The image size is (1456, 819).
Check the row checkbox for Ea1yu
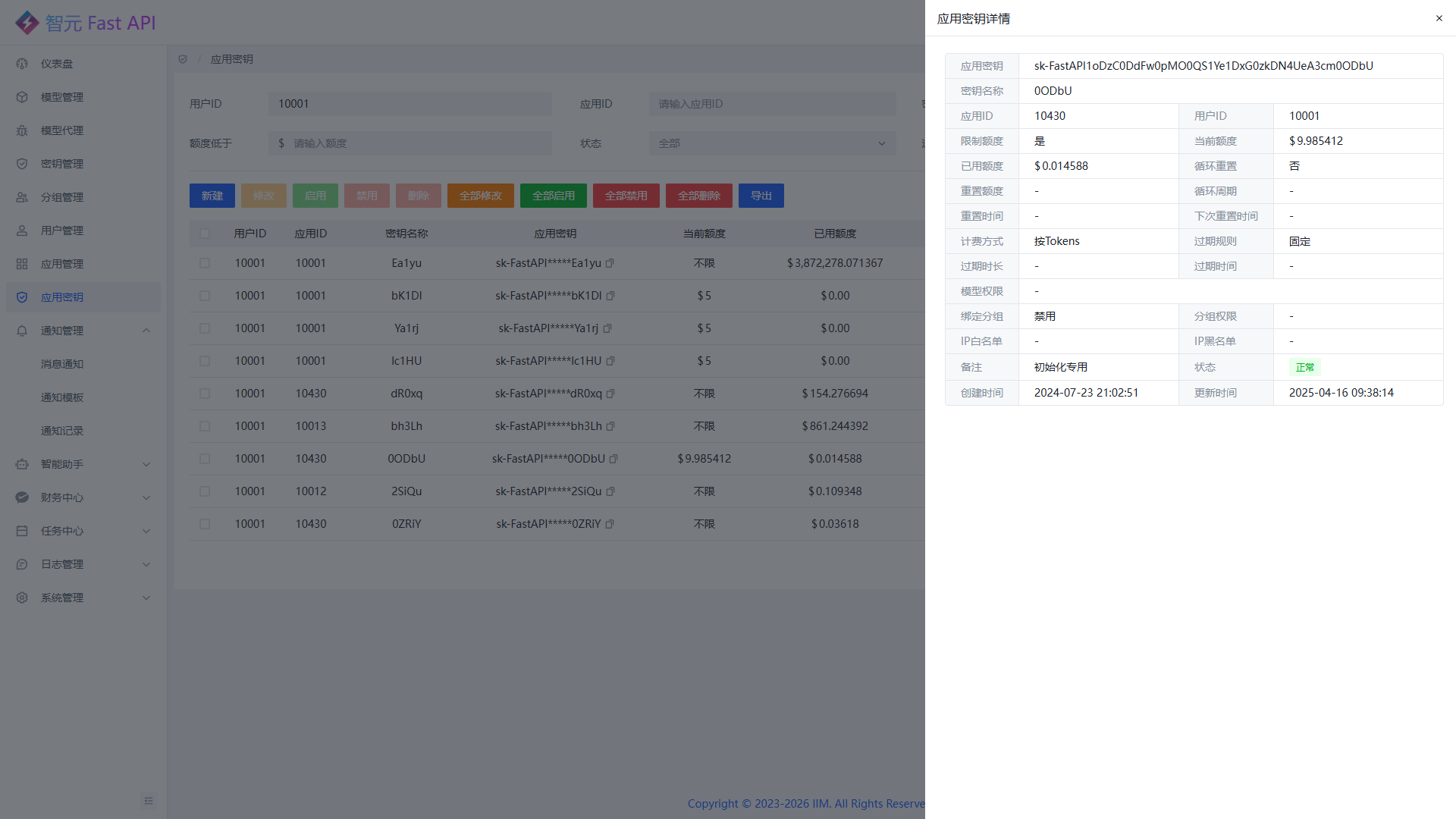click(205, 263)
